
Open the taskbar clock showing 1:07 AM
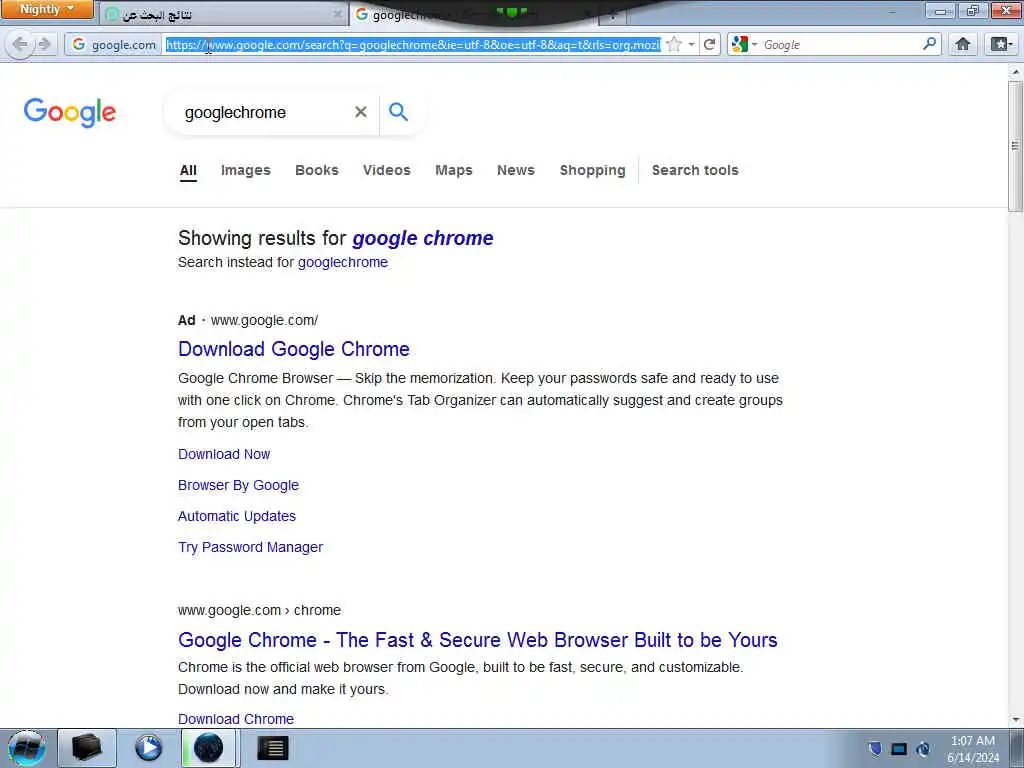coord(973,749)
